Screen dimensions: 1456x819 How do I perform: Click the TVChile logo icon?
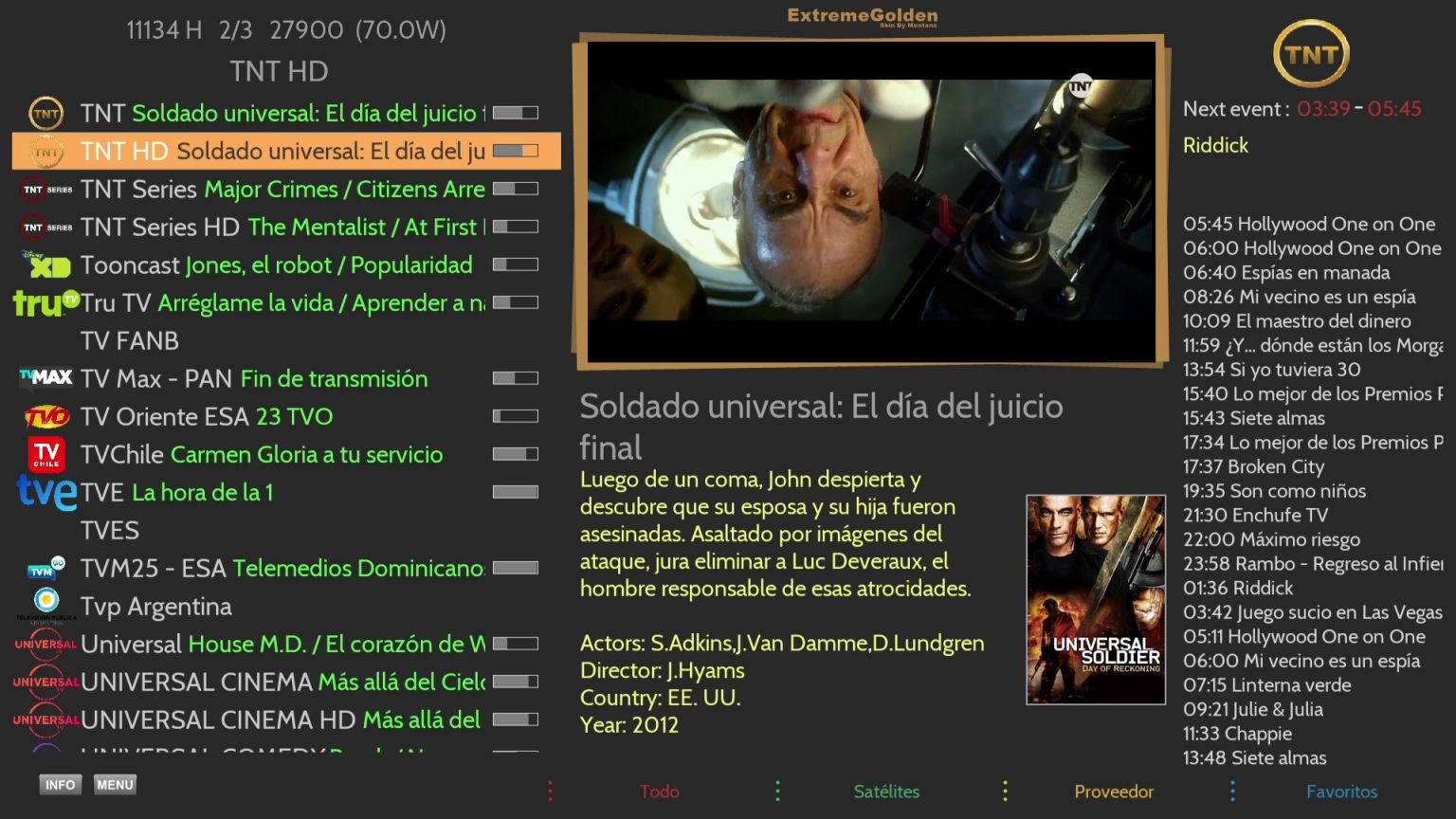click(46, 454)
